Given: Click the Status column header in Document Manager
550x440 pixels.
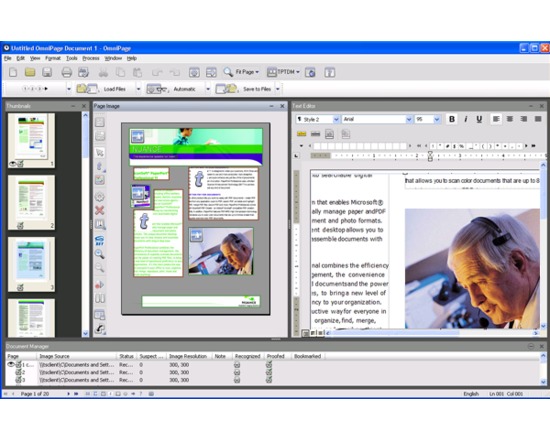Looking at the screenshot, I should [x=126, y=356].
